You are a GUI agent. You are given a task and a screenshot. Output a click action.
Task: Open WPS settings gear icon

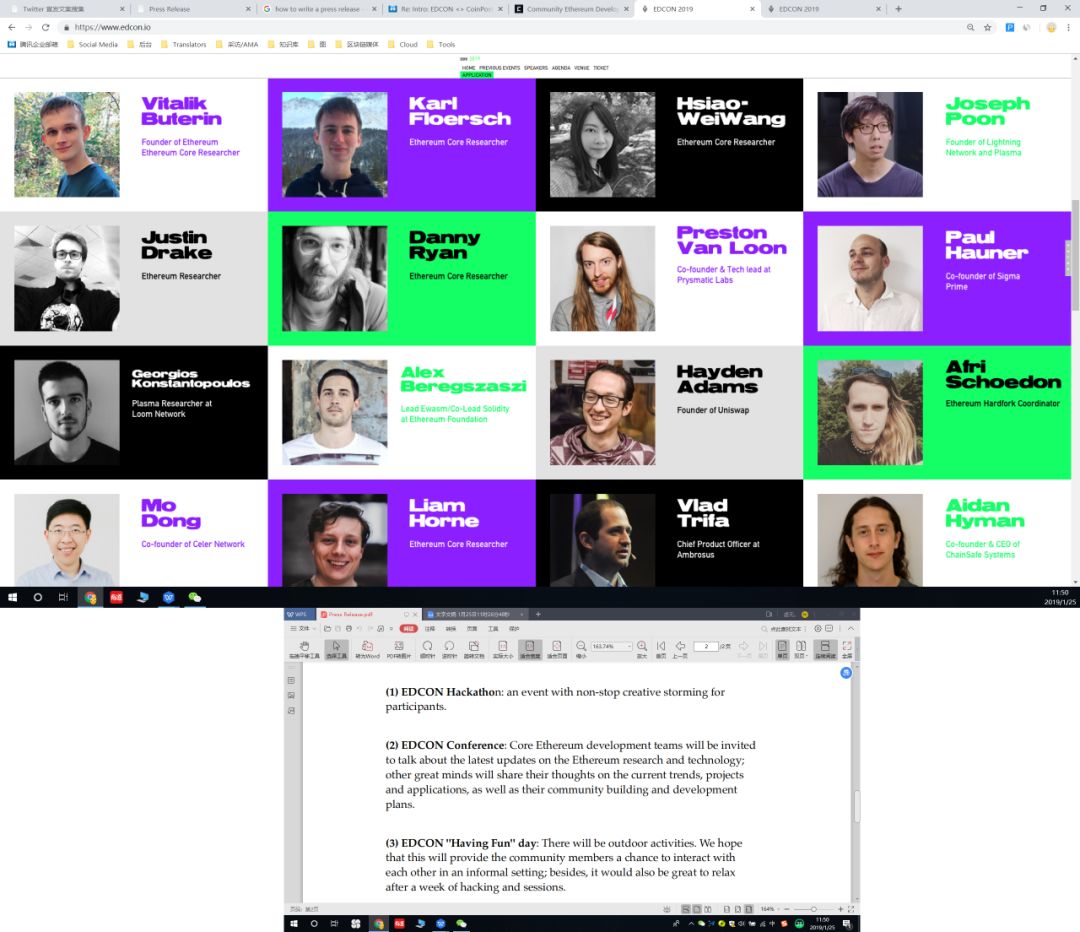pyautogui.click(x=818, y=629)
